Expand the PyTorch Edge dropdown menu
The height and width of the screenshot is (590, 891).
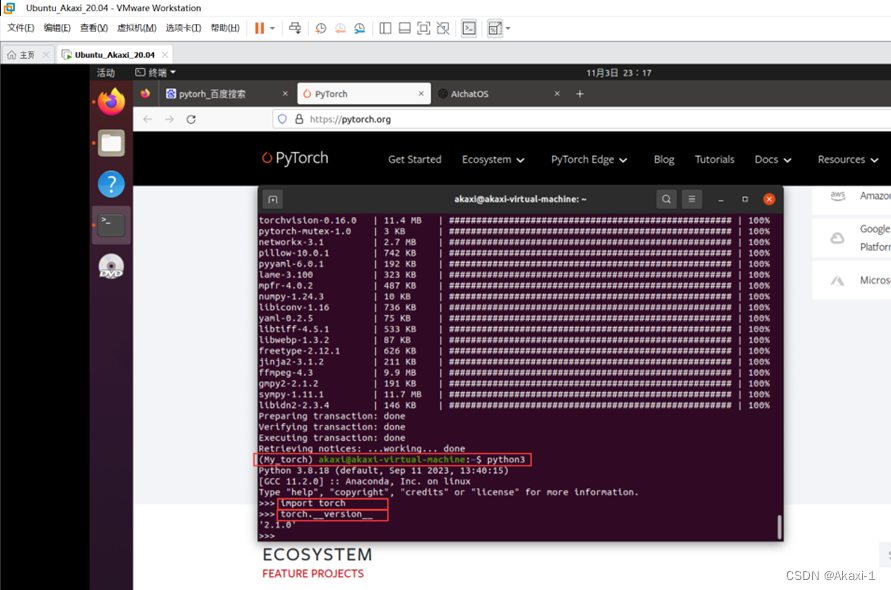pyautogui.click(x=589, y=160)
